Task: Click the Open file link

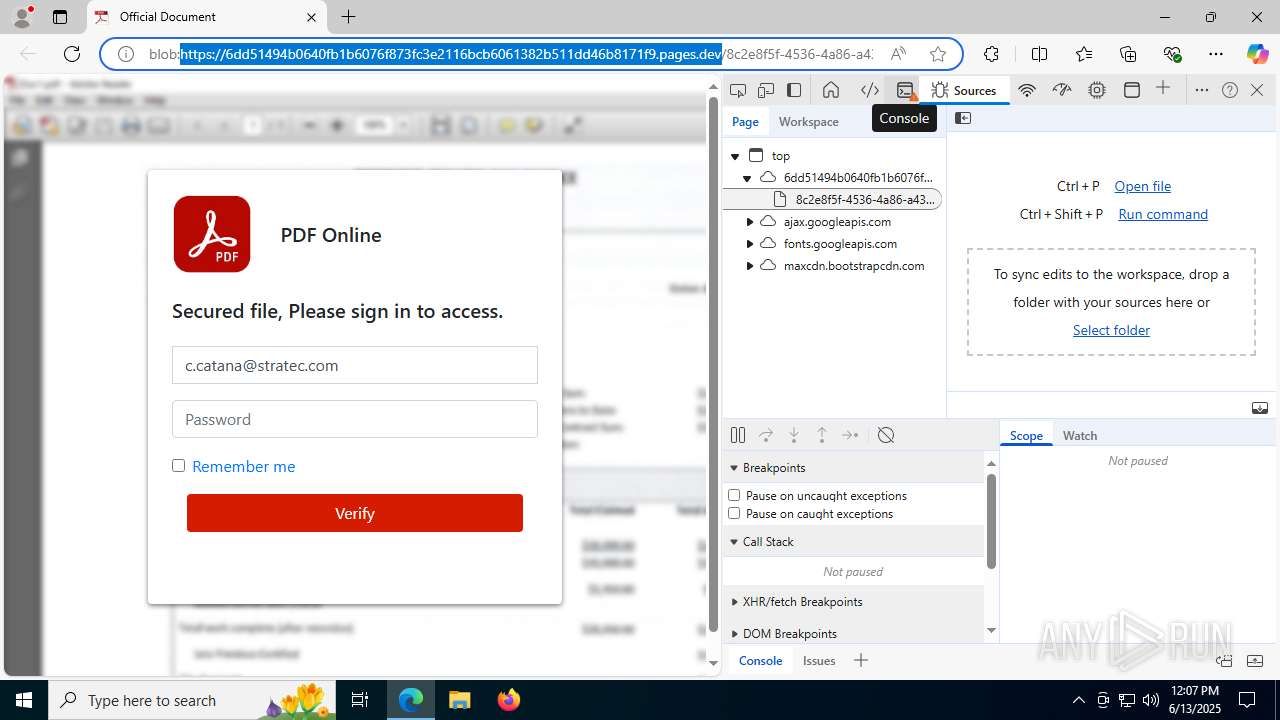Action: 1142,186
